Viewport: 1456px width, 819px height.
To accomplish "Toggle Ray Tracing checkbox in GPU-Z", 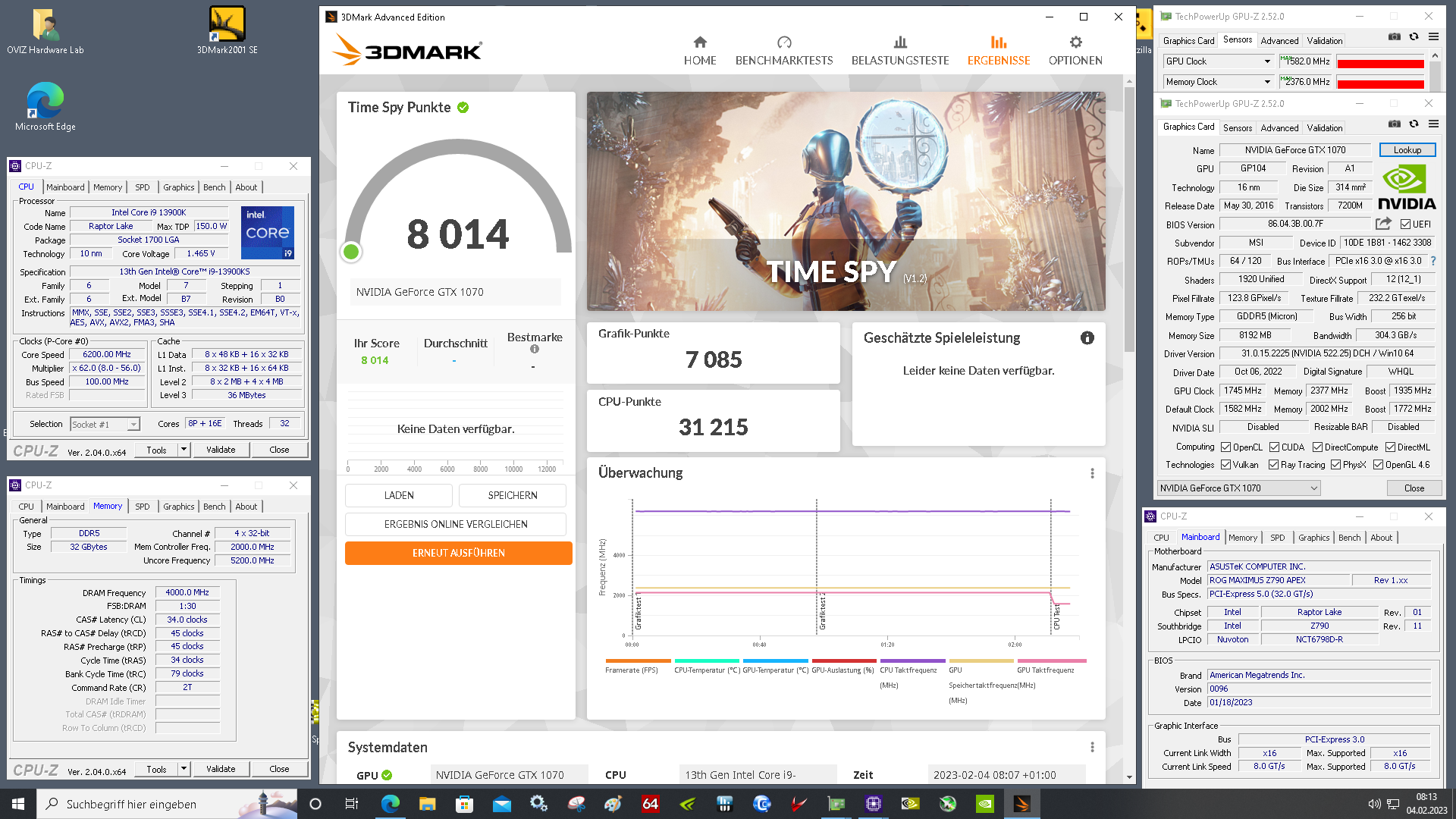I will 1273,465.
